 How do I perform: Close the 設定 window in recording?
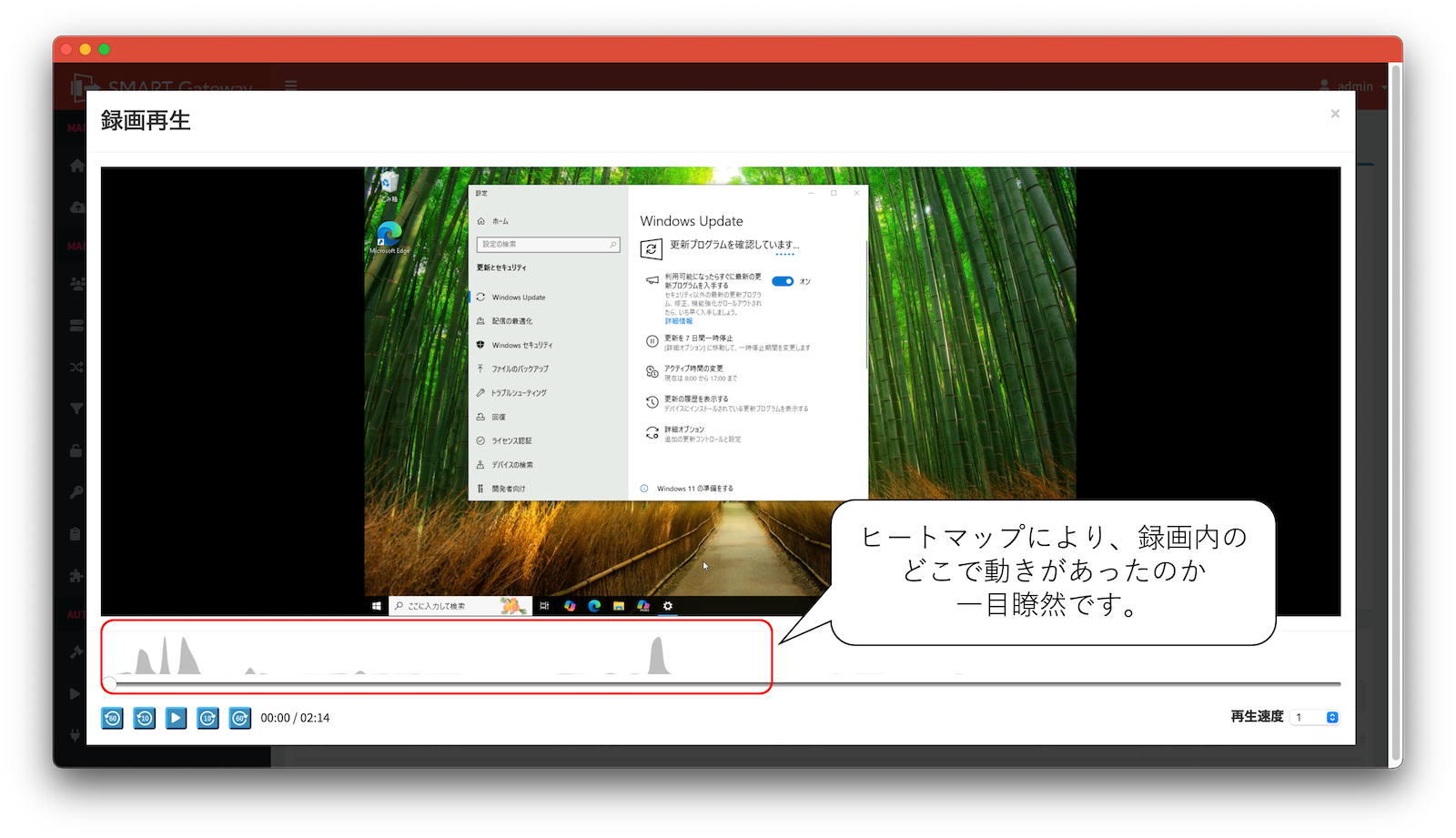pos(856,193)
